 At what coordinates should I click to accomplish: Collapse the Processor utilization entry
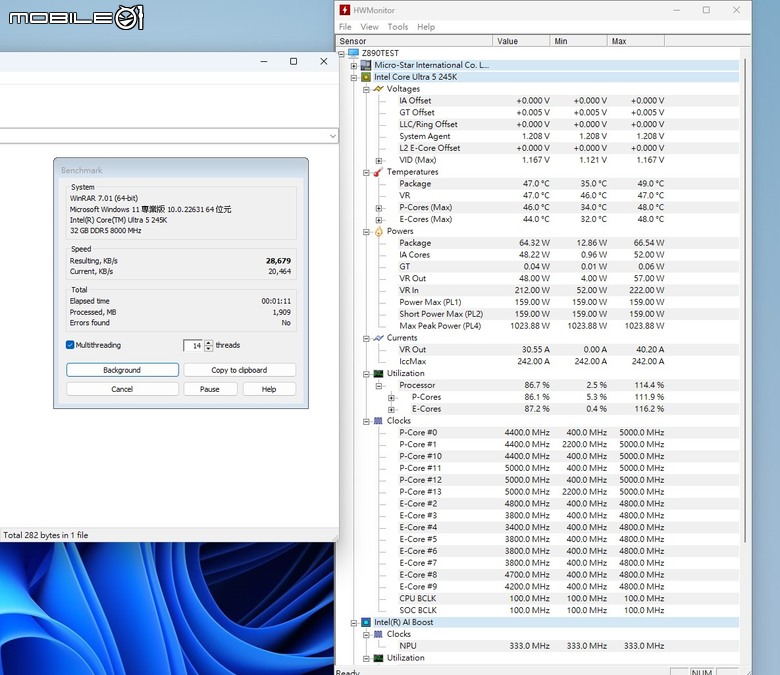379,386
